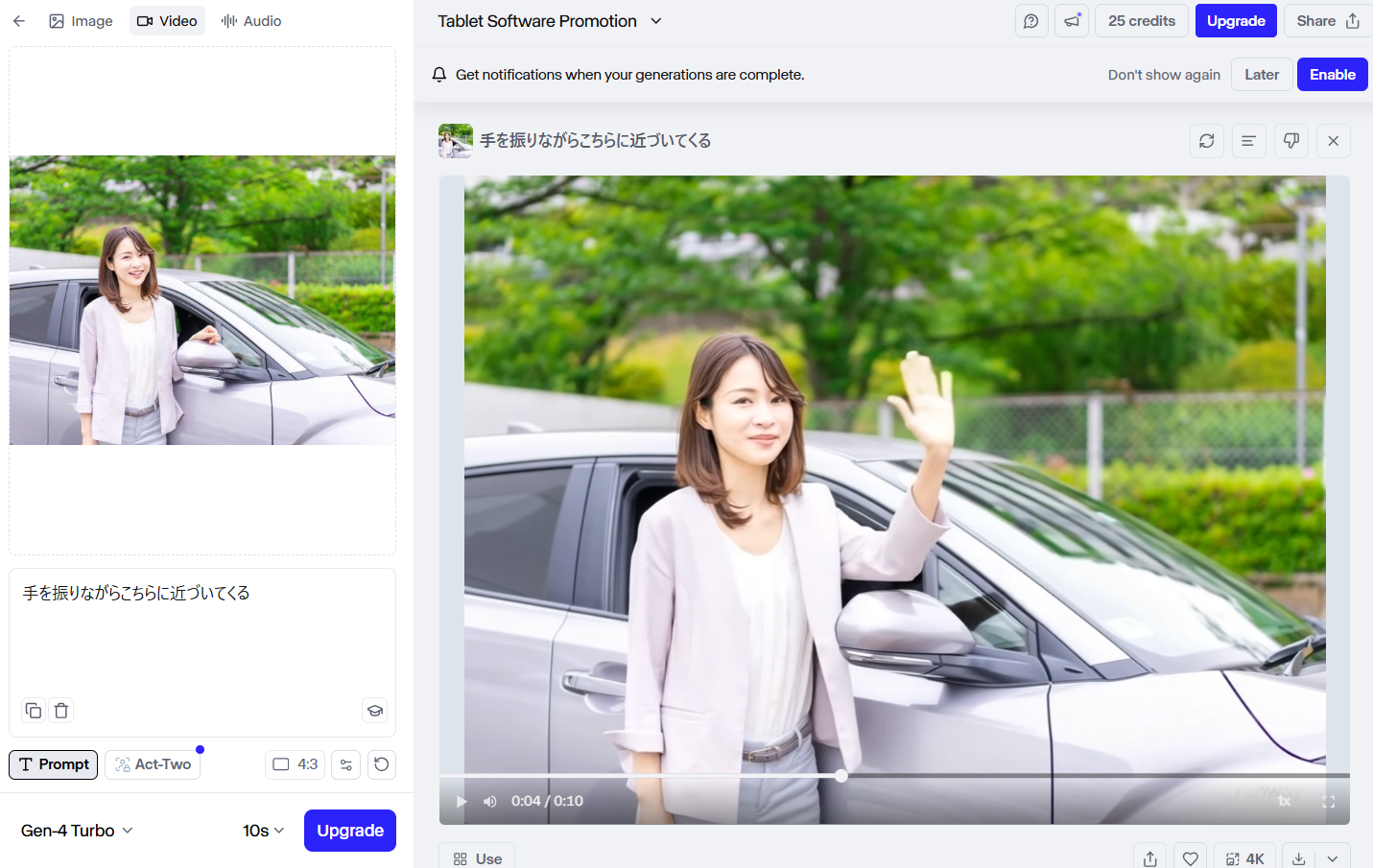This screenshot has width=1373, height=868.
Task: Click the thumbs down feedback icon
Action: (x=1290, y=141)
